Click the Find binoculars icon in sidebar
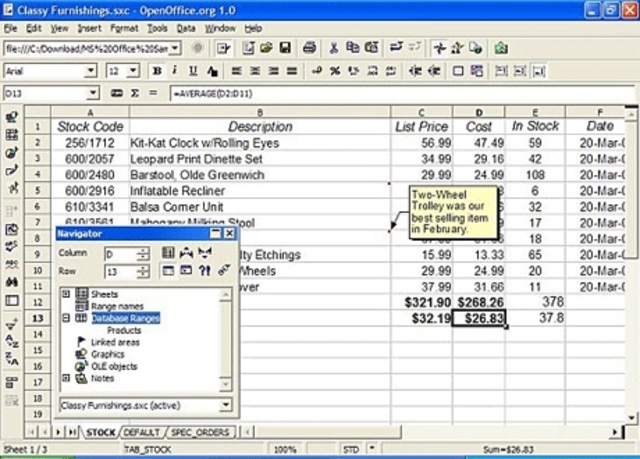Image resolution: width=640 pixels, height=459 pixels. coord(12,282)
